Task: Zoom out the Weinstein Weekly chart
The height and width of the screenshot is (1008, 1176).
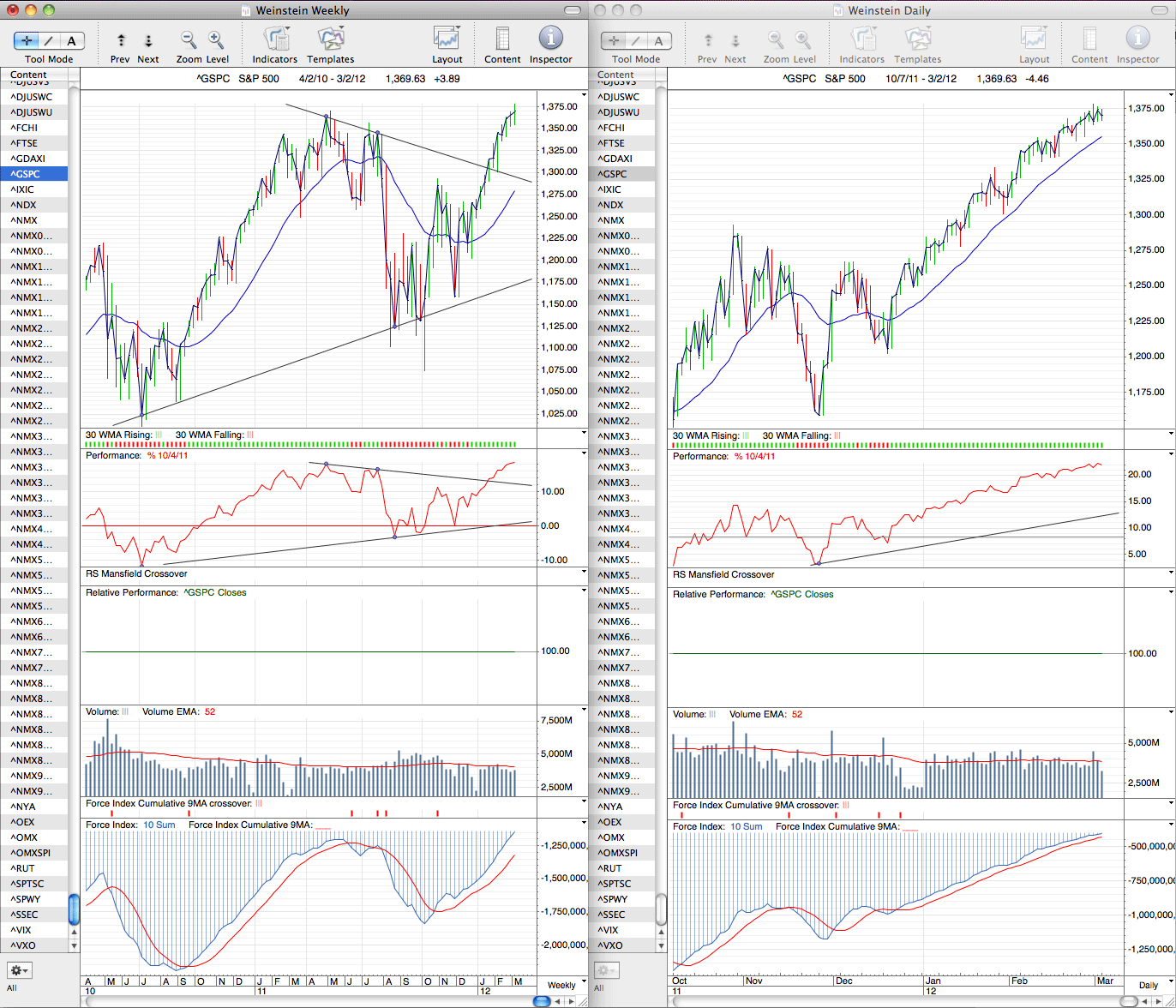Action: [189, 40]
